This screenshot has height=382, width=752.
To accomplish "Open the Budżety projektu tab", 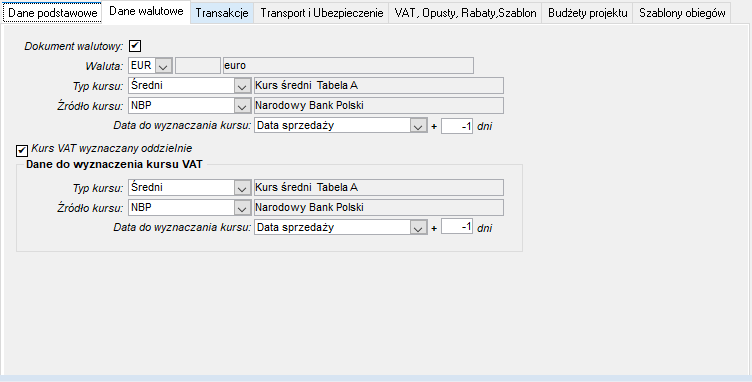I will [588, 13].
